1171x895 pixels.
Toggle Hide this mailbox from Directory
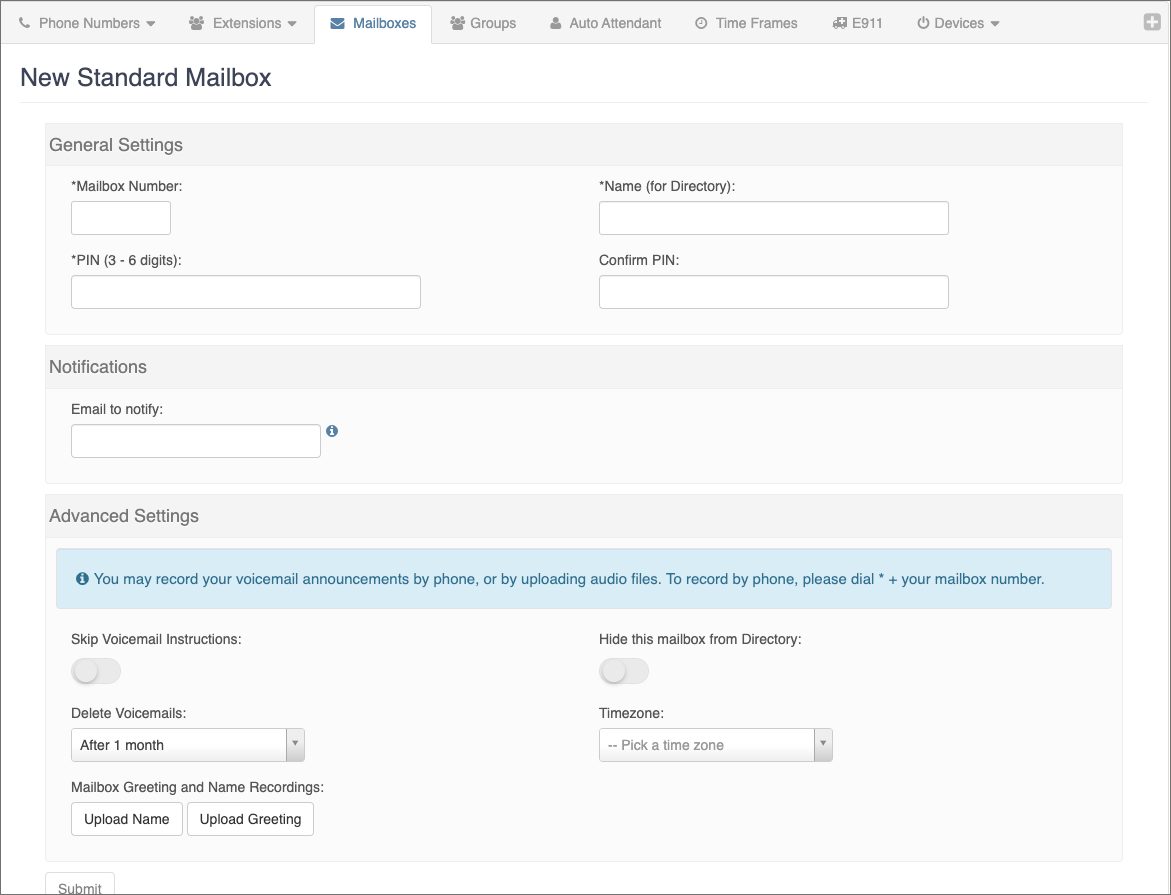click(x=624, y=671)
